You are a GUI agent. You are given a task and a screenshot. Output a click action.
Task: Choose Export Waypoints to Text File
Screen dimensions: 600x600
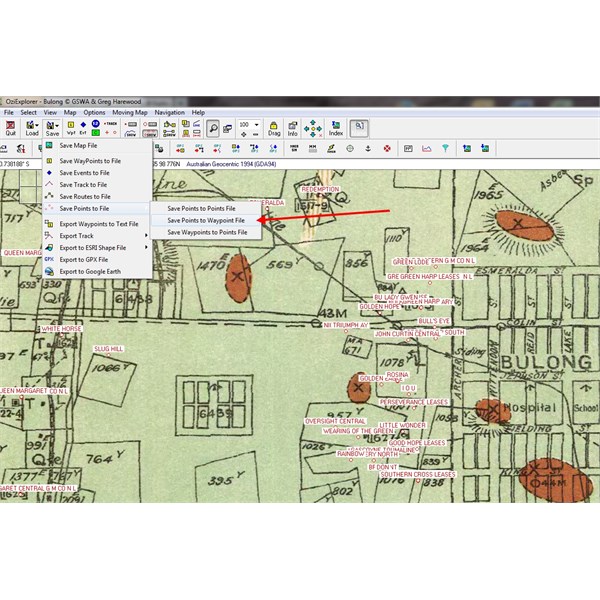tap(97, 224)
